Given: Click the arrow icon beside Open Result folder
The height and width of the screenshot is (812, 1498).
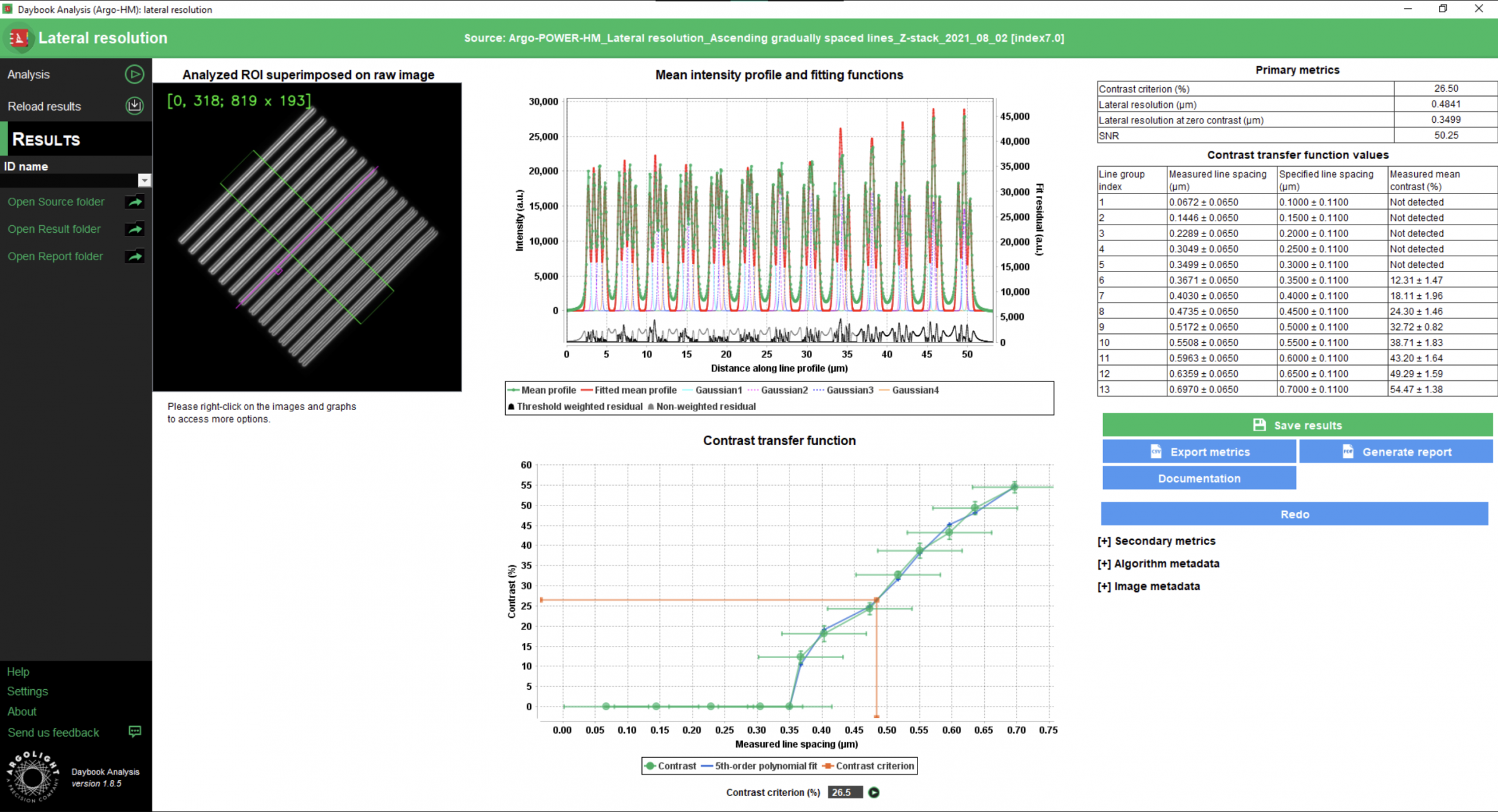Looking at the screenshot, I should 135,229.
